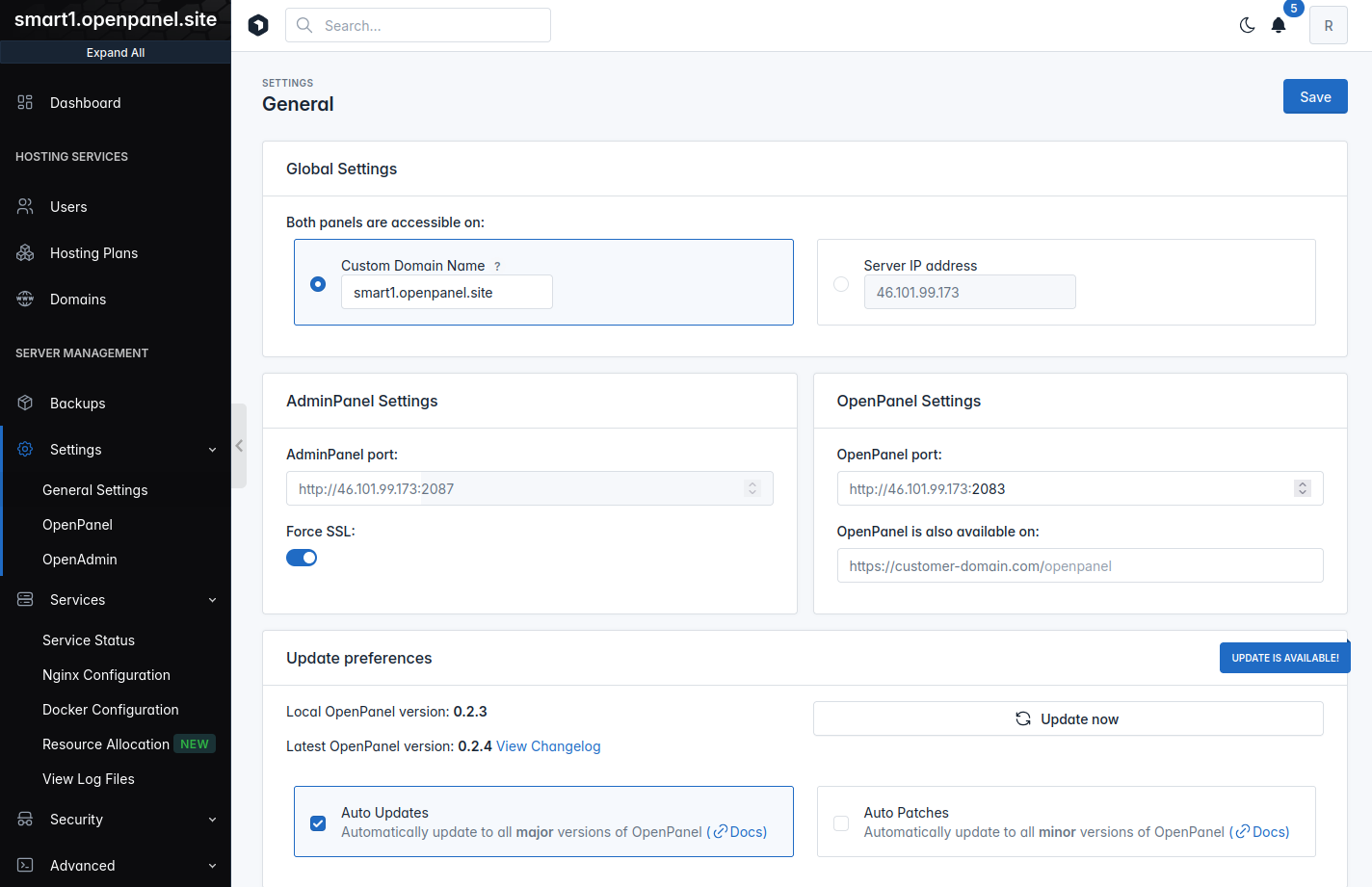Toggle dark mode with the moon icon
The height and width of the screenshot is (887, 1372).
click(1247, 26)
